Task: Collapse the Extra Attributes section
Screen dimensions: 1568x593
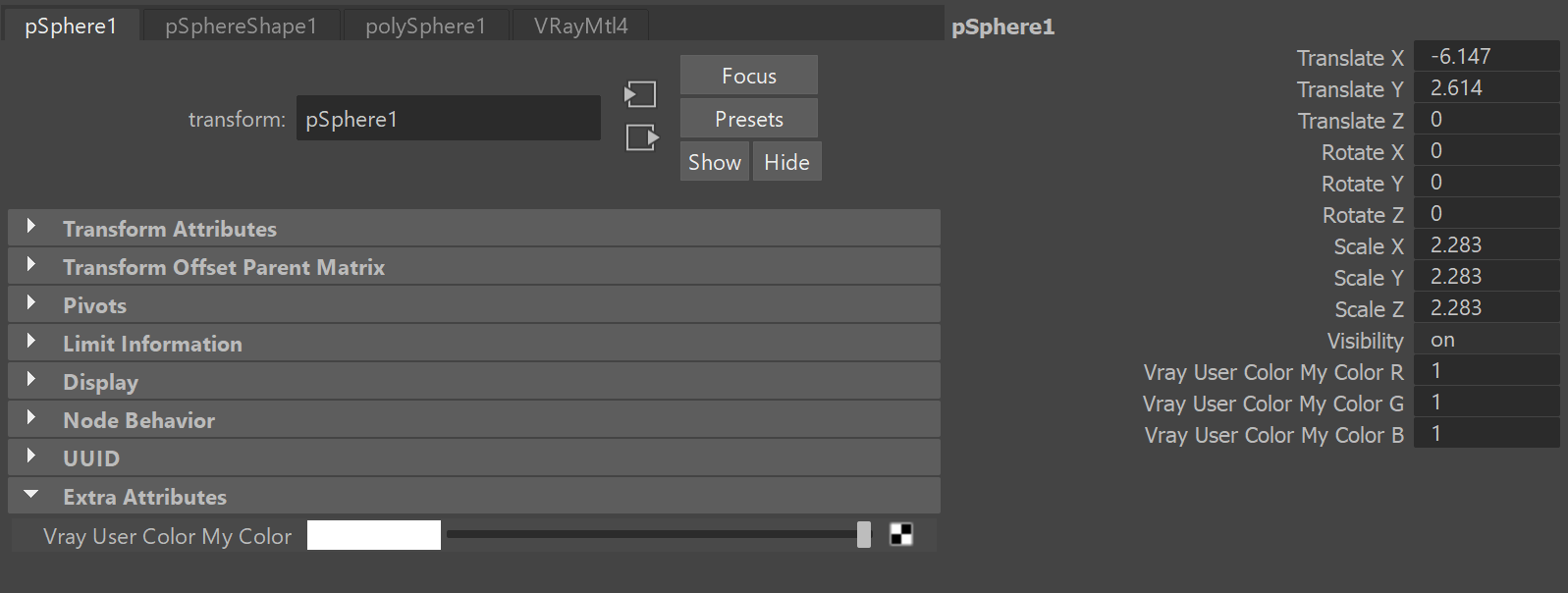Action: (x=474, y=496)
